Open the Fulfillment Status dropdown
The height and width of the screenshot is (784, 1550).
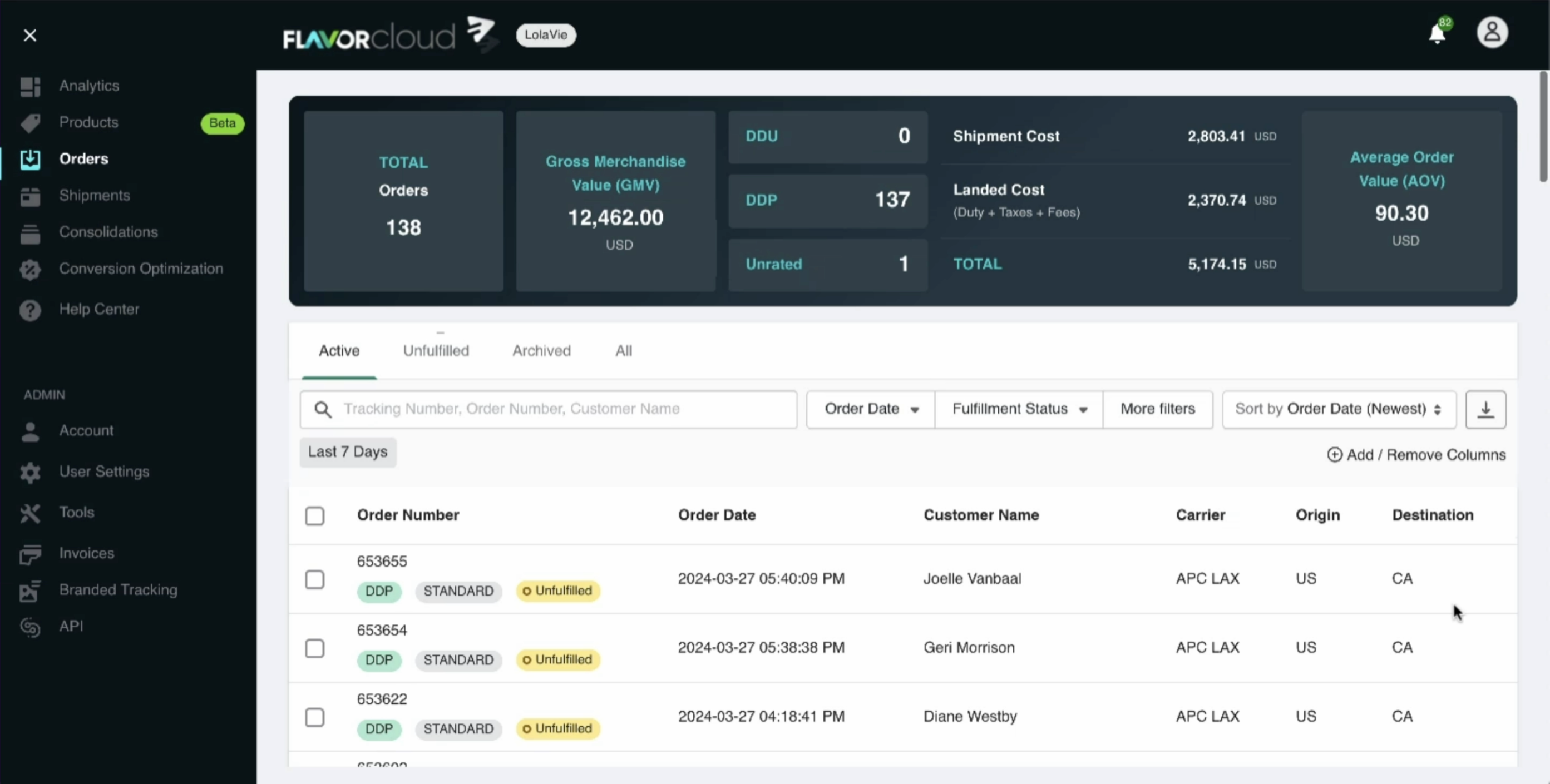(1019, 409)
